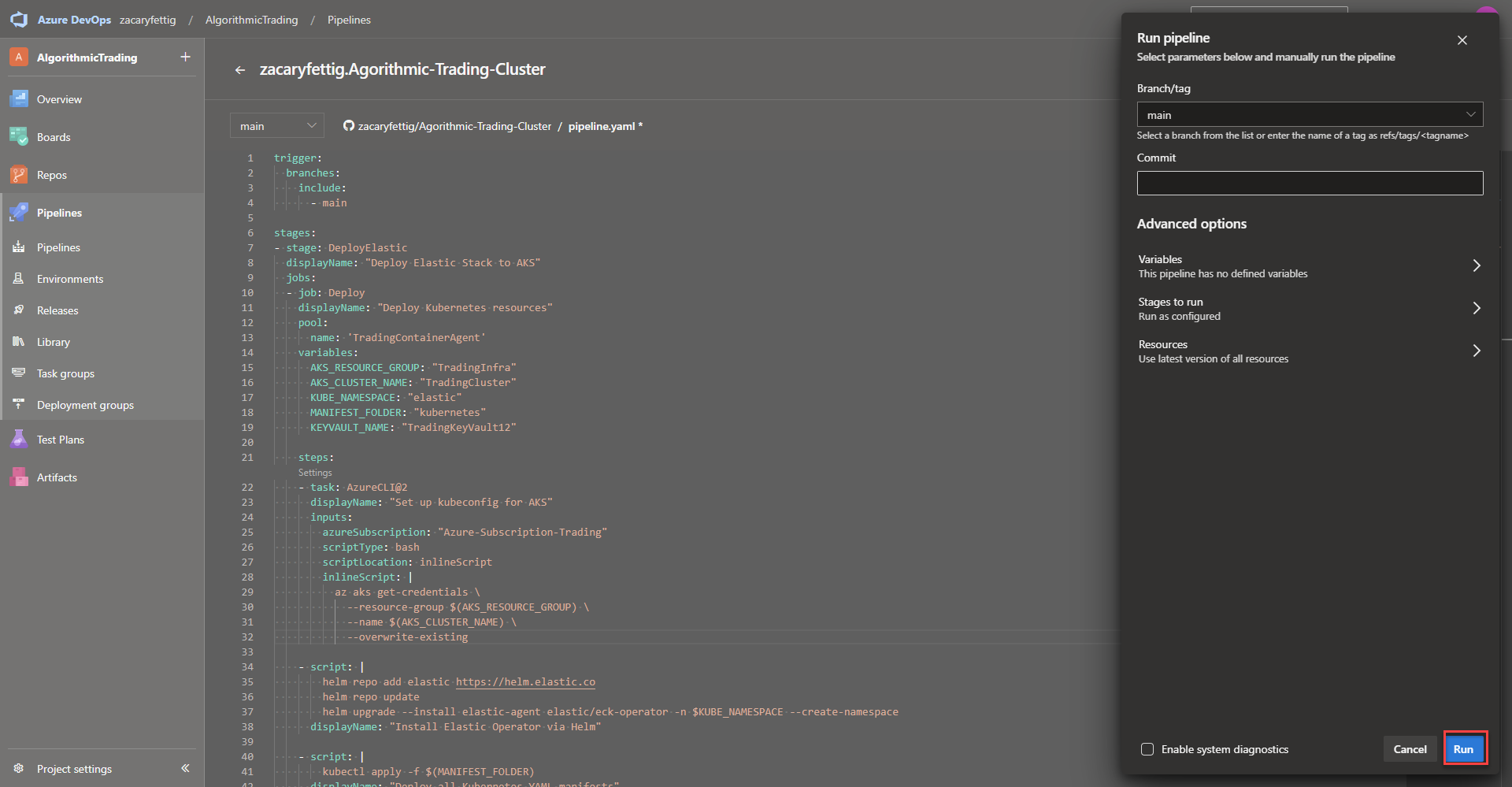
Task: Click the Azure DevOps logo icon
Action: 19,20
